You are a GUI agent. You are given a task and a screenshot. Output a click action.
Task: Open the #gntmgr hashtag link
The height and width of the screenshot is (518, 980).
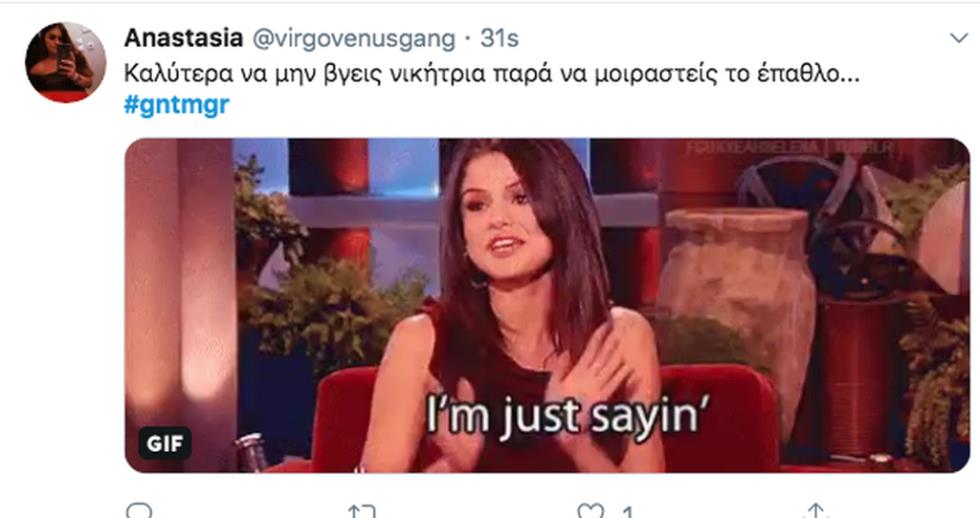point(177,104)
